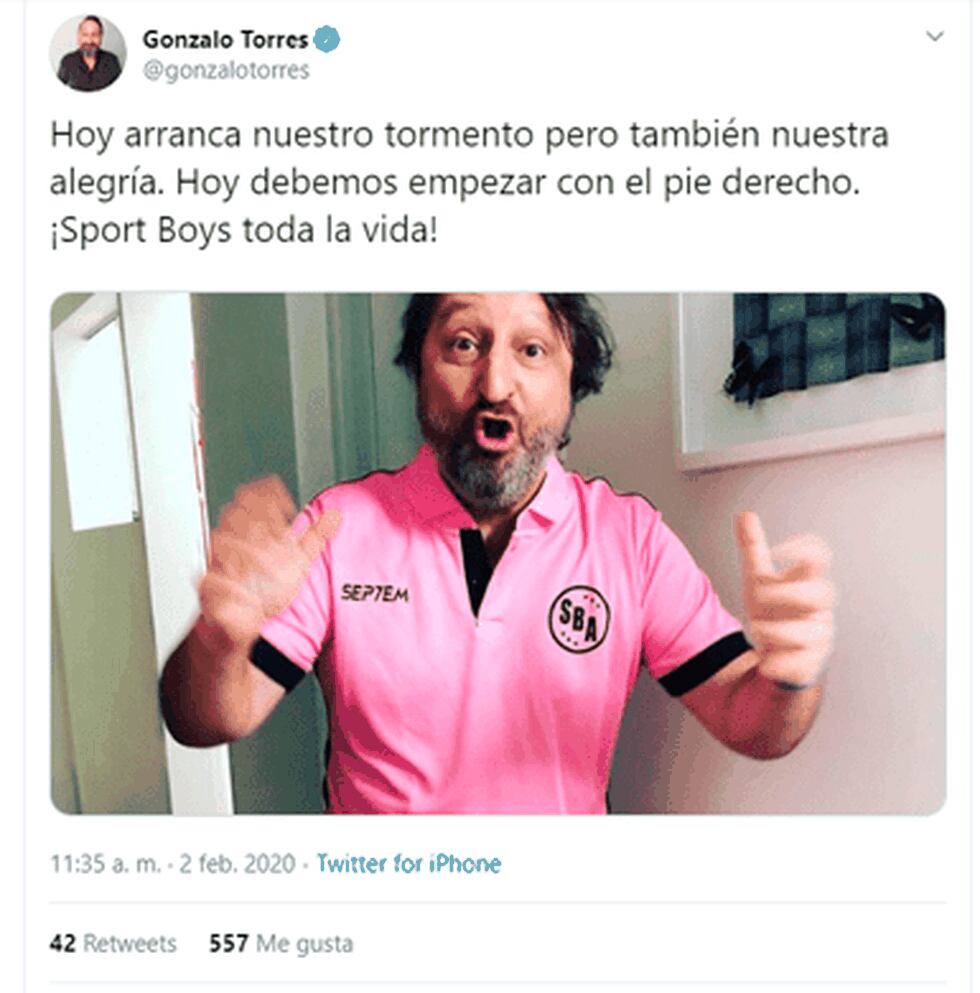Click the SEP7EM logo on shirt
Image resolution: width=980 pixels, height=993 pixels.
[374, 593]
